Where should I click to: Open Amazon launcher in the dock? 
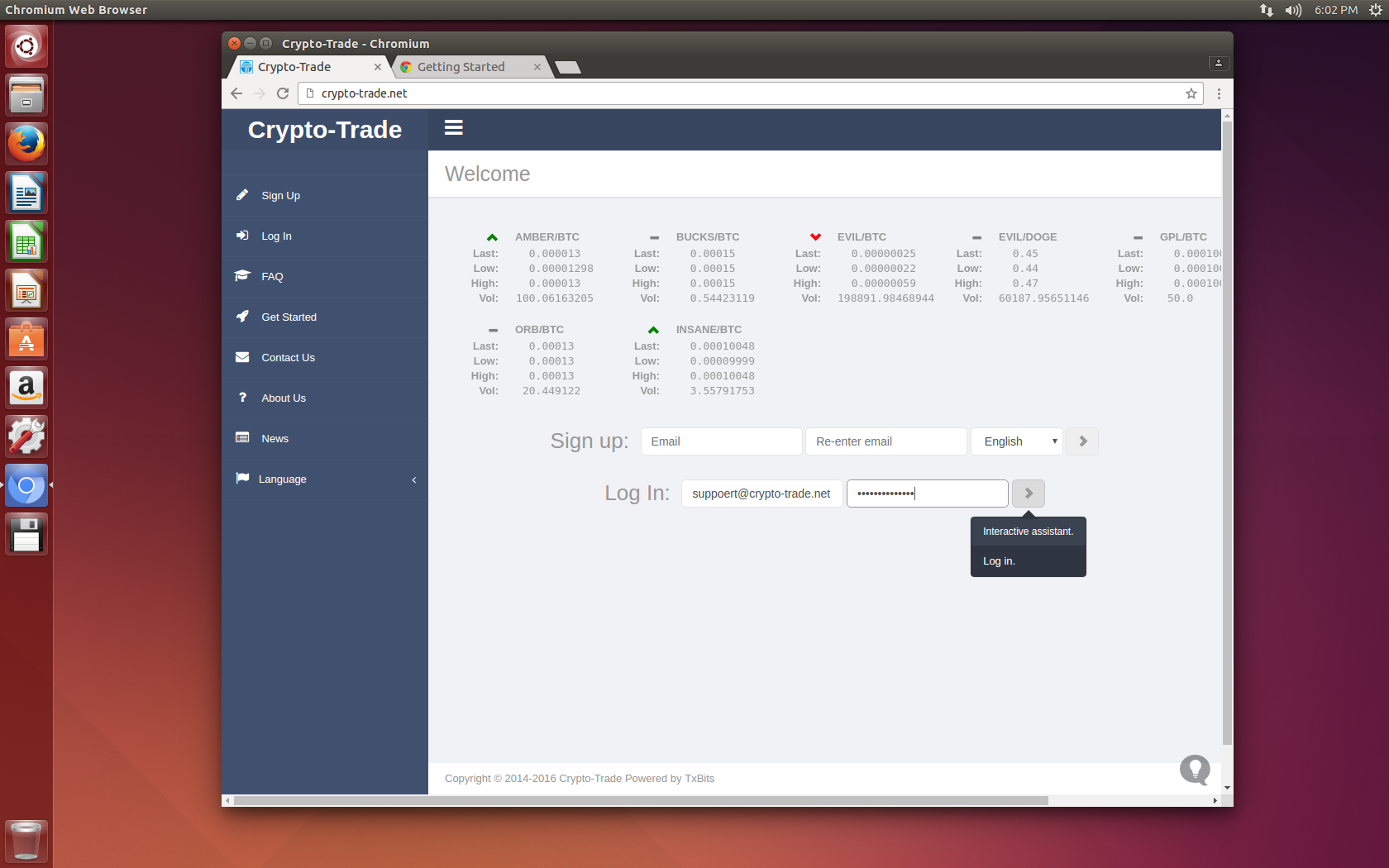coord(26,388)
